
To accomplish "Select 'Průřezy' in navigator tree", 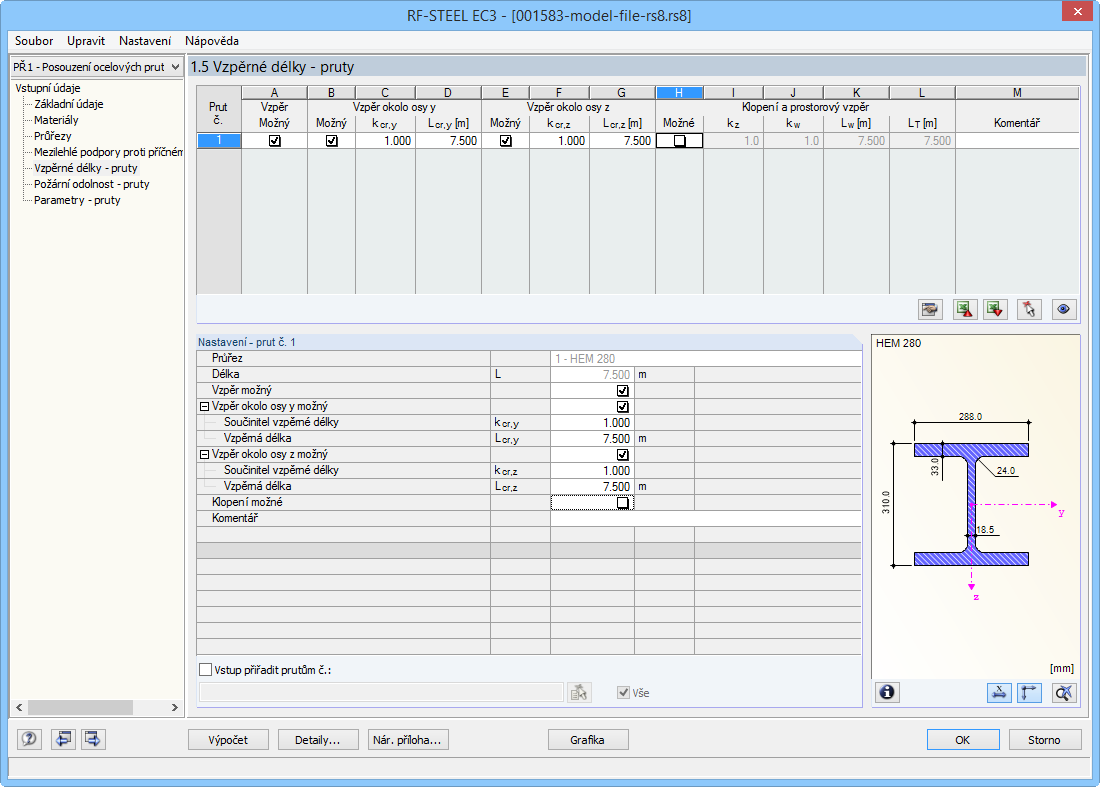I will tap(53, 136).
